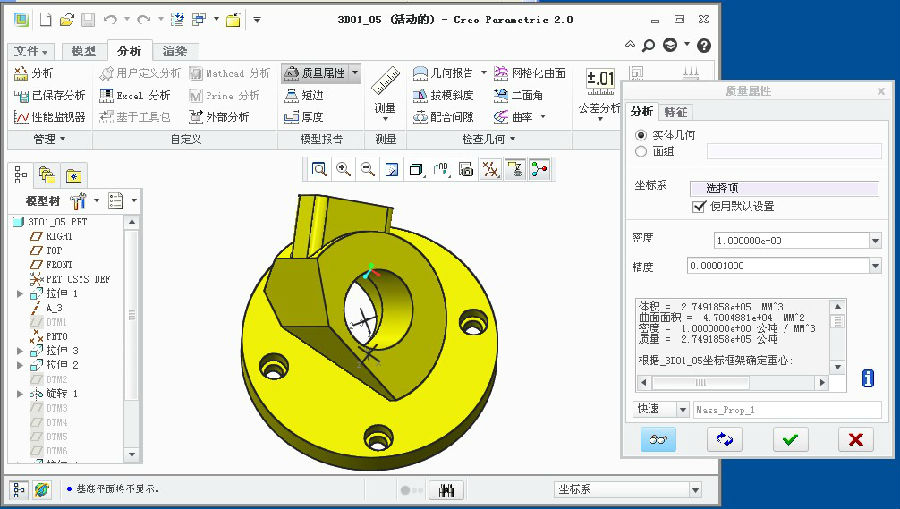
Task: Click the green checkmark accept button
Action: 790,440
